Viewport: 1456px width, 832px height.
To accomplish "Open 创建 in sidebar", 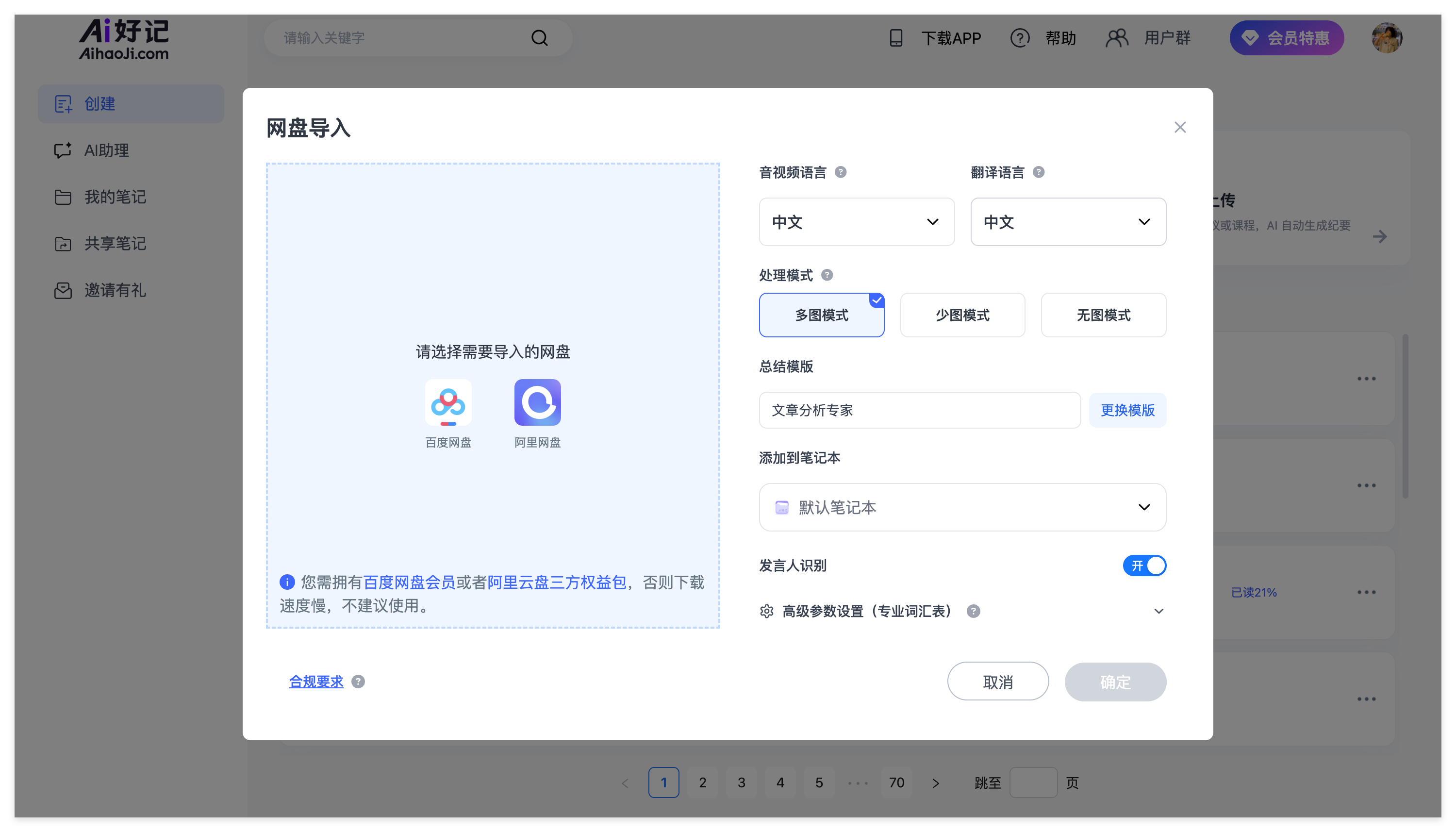I will (131, 104).
